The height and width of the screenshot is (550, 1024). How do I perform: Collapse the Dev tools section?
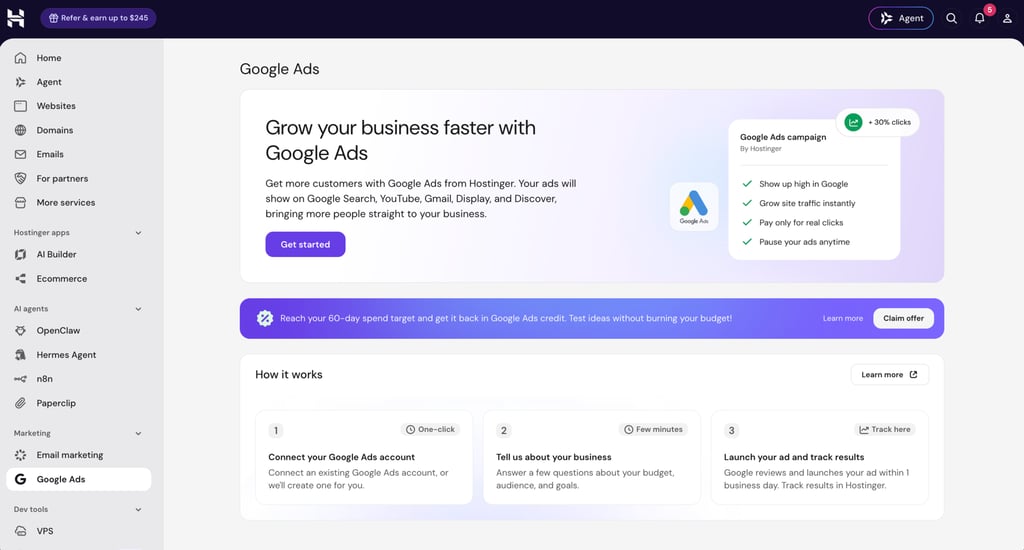tap(138, 510)
